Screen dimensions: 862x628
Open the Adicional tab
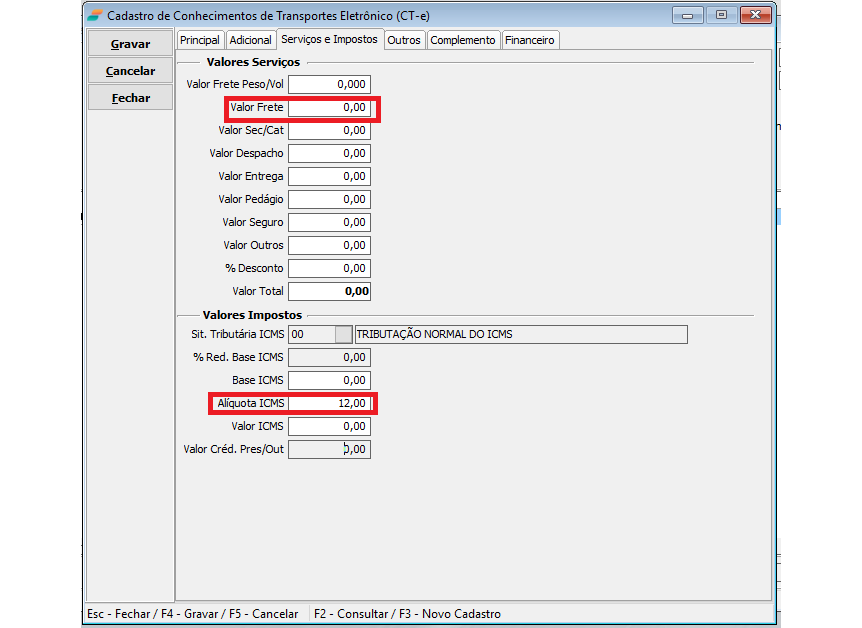click(250, 40)
